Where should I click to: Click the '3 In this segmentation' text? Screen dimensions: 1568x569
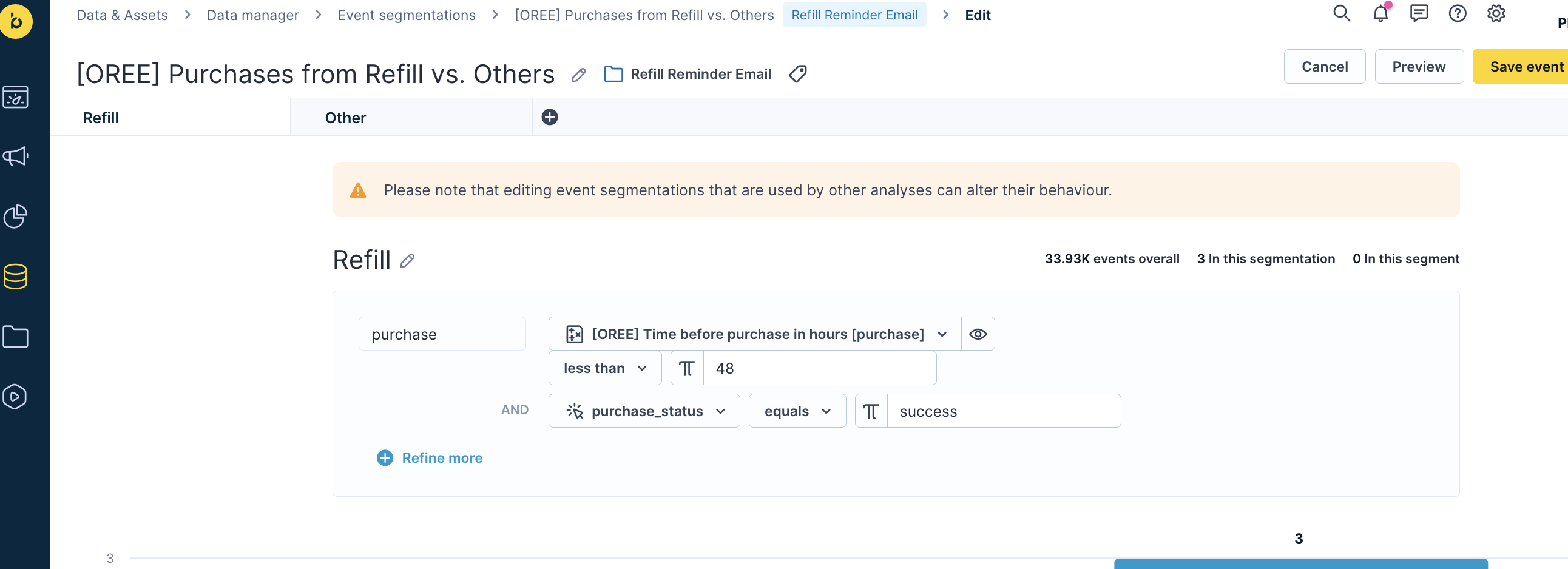point(1265,258)
